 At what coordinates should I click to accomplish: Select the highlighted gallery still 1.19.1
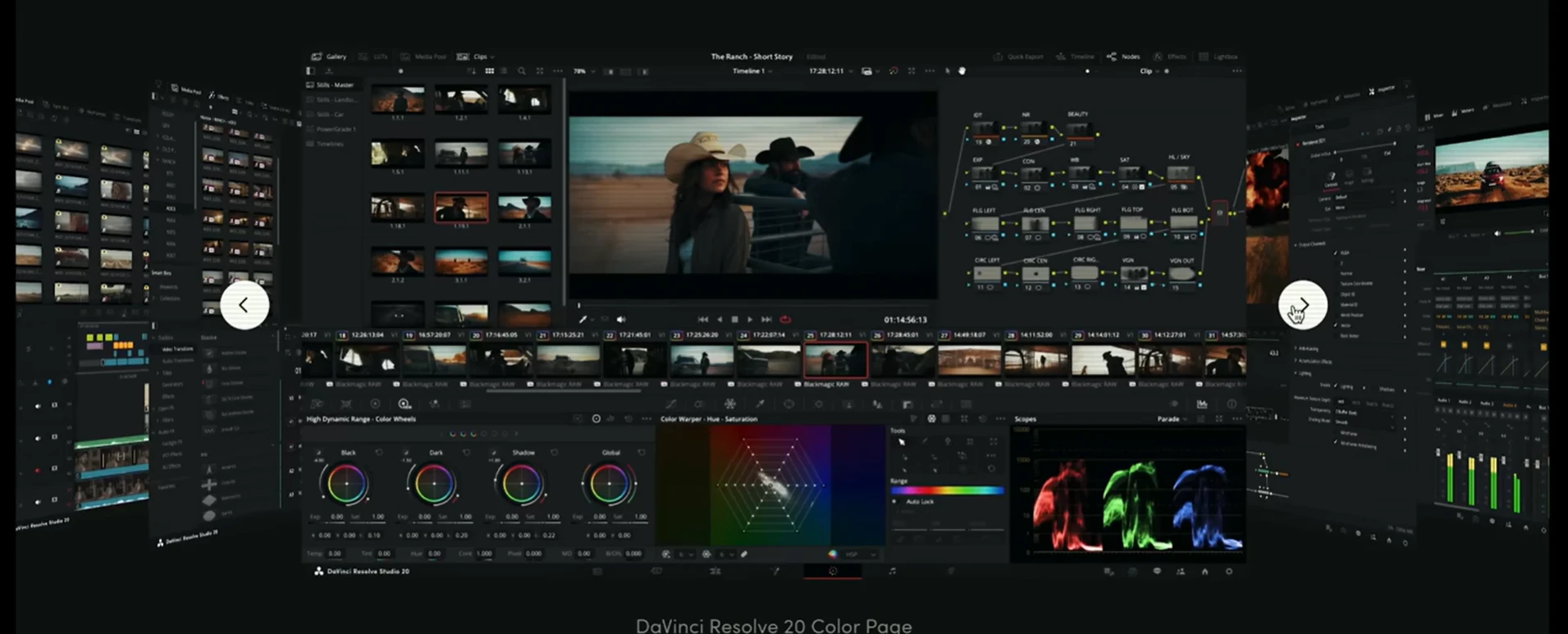461,208
